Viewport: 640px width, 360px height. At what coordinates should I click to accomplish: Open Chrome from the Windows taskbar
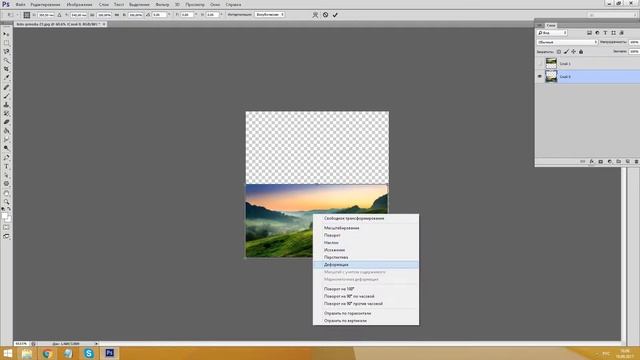pos(47,353)
